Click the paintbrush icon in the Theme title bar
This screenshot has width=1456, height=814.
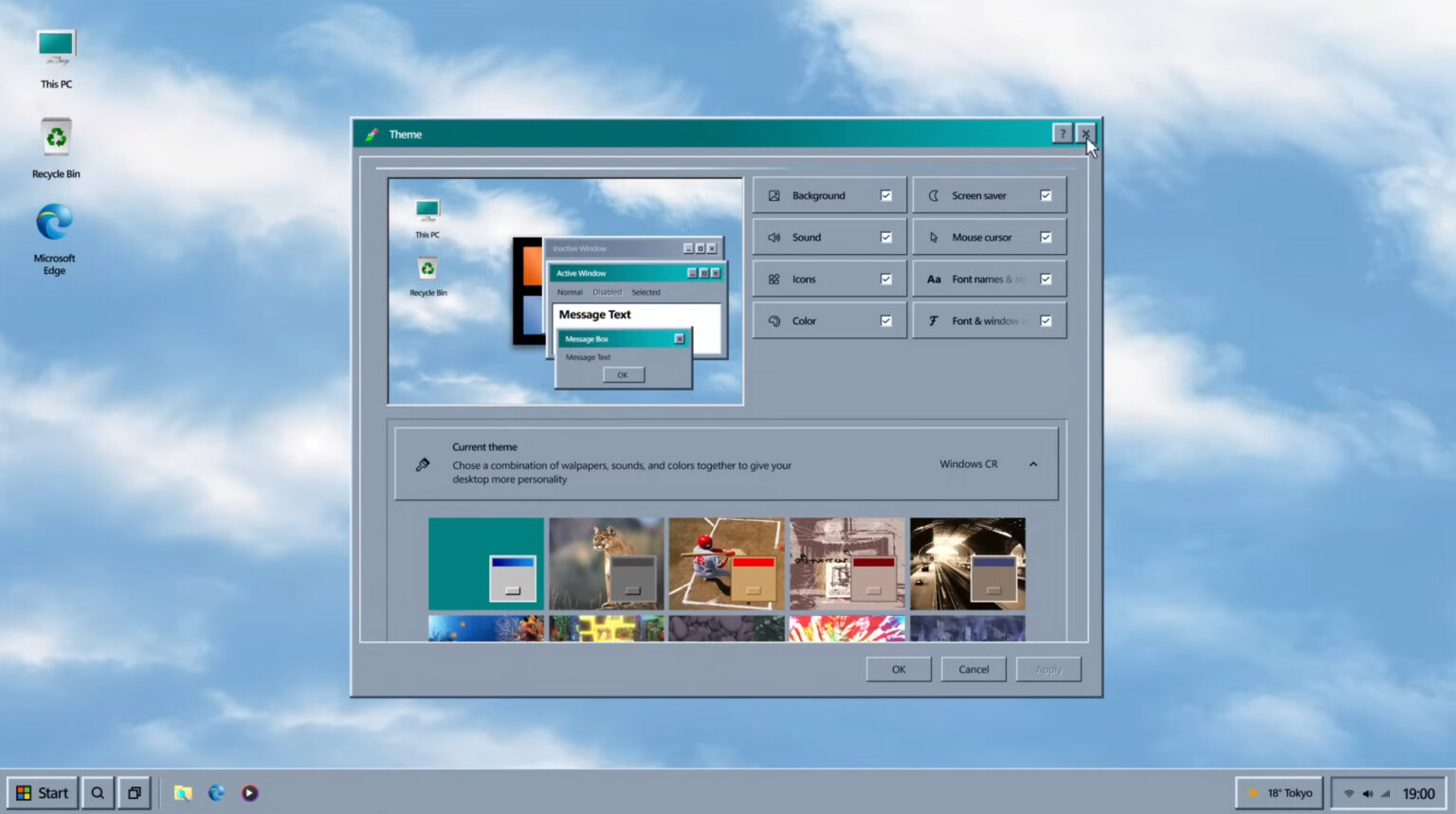pyautogui.click(x=373, y=134)
